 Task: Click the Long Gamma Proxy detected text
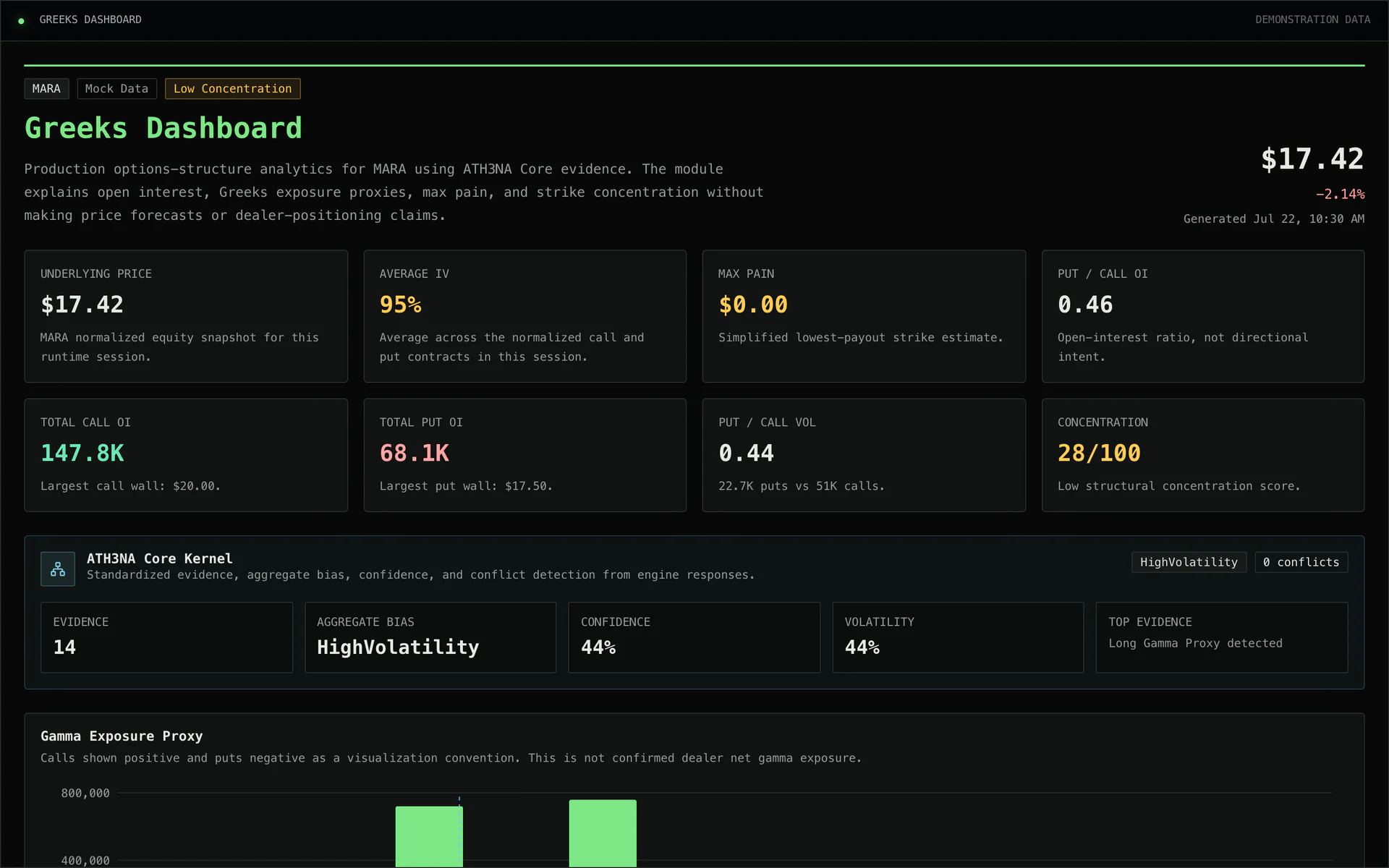pyautogui.click(x=1195, y=643)
